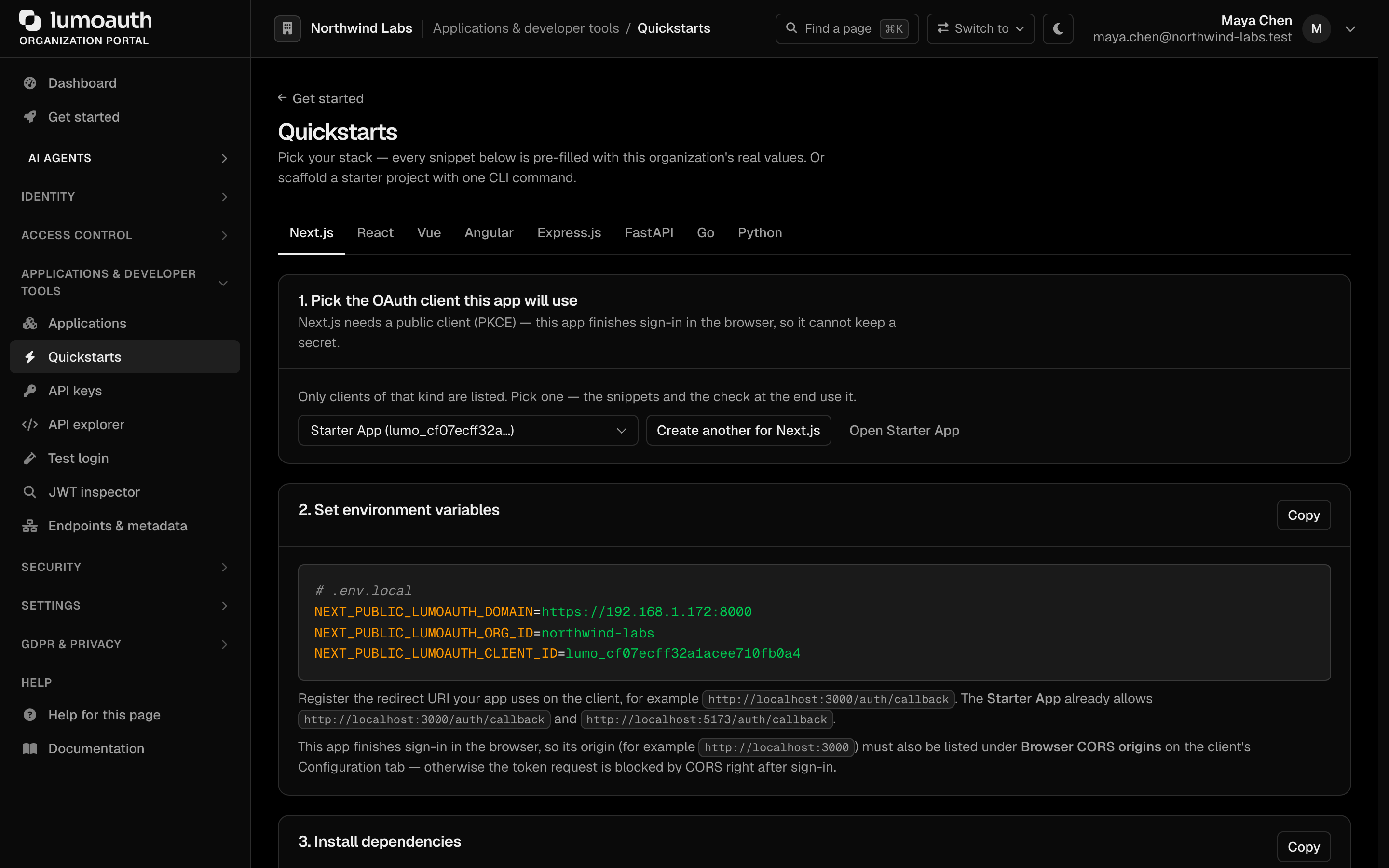1389x868 pixels.
Task: Switch to the FastAPI tab
Action: pos(649,233)
